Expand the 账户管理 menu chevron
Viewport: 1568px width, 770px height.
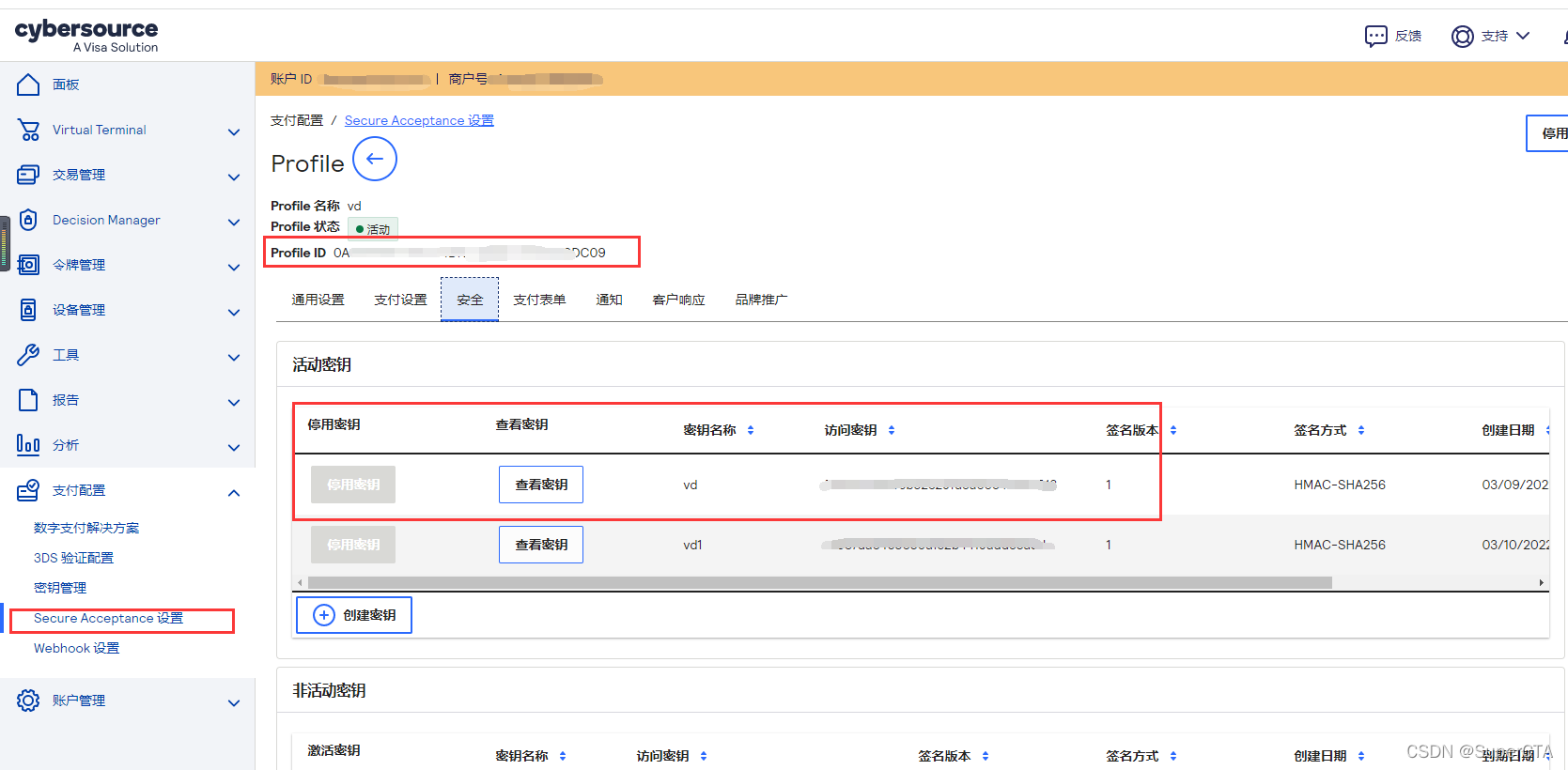point(234,703)
